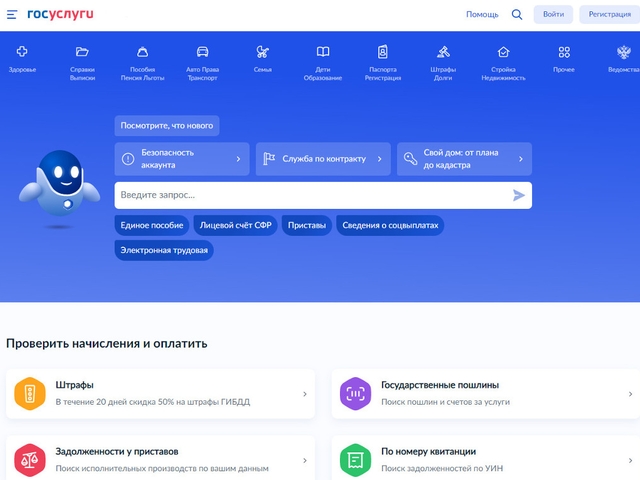Image resolution: width=640 pixels, height=480 pixels.
Task: Select the Лицевой счёт СФР chip
Action: 236,225
